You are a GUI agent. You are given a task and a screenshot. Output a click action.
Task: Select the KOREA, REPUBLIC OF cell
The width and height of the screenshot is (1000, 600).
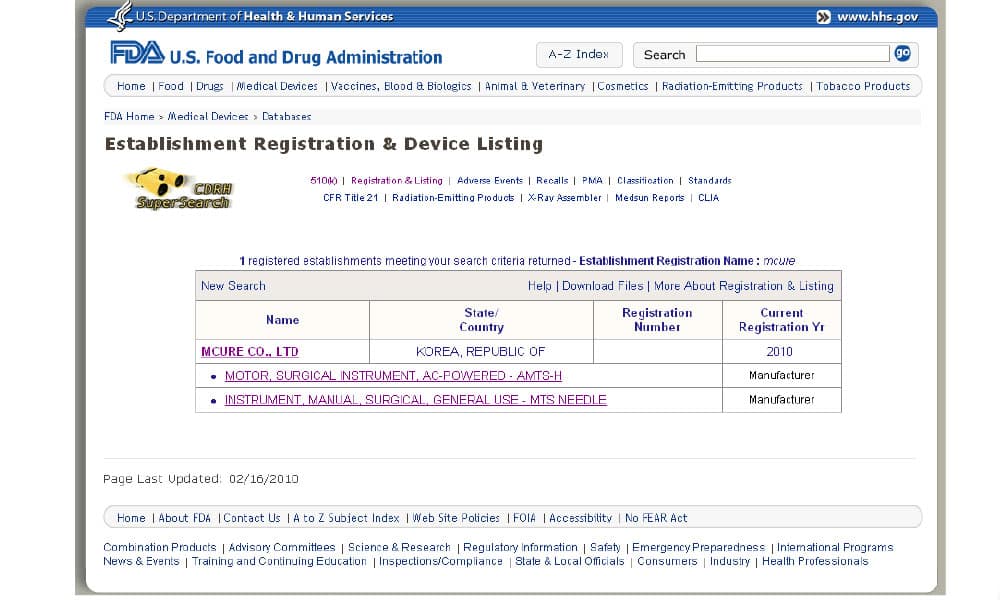[481, 352]
